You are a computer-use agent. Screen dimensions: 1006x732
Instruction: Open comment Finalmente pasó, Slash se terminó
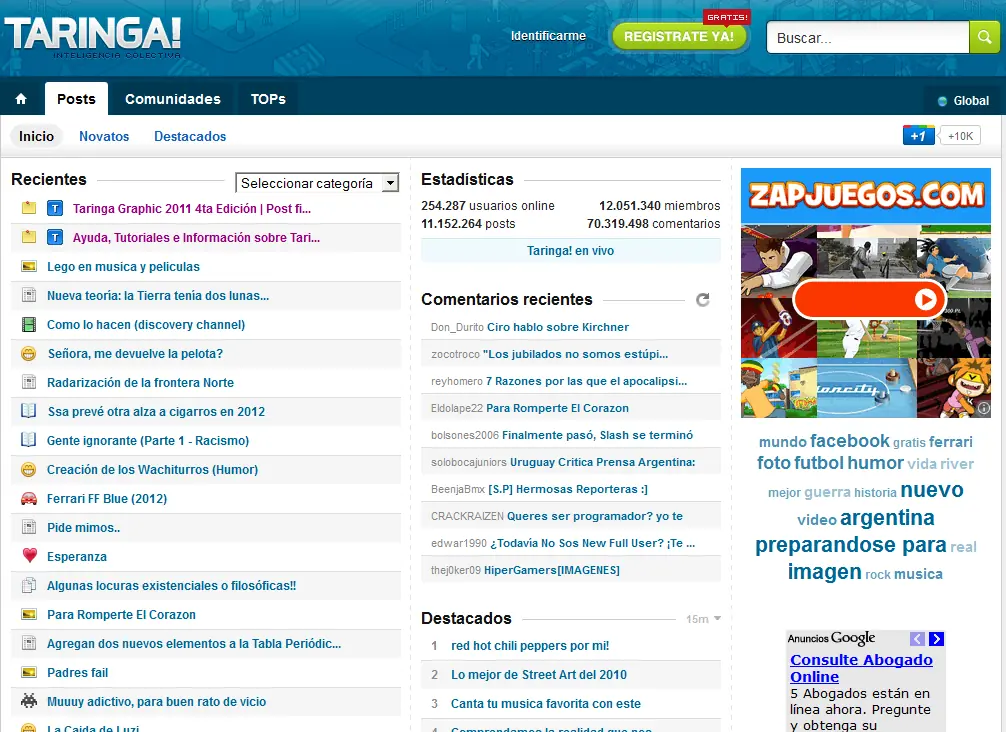click(597, 435)
